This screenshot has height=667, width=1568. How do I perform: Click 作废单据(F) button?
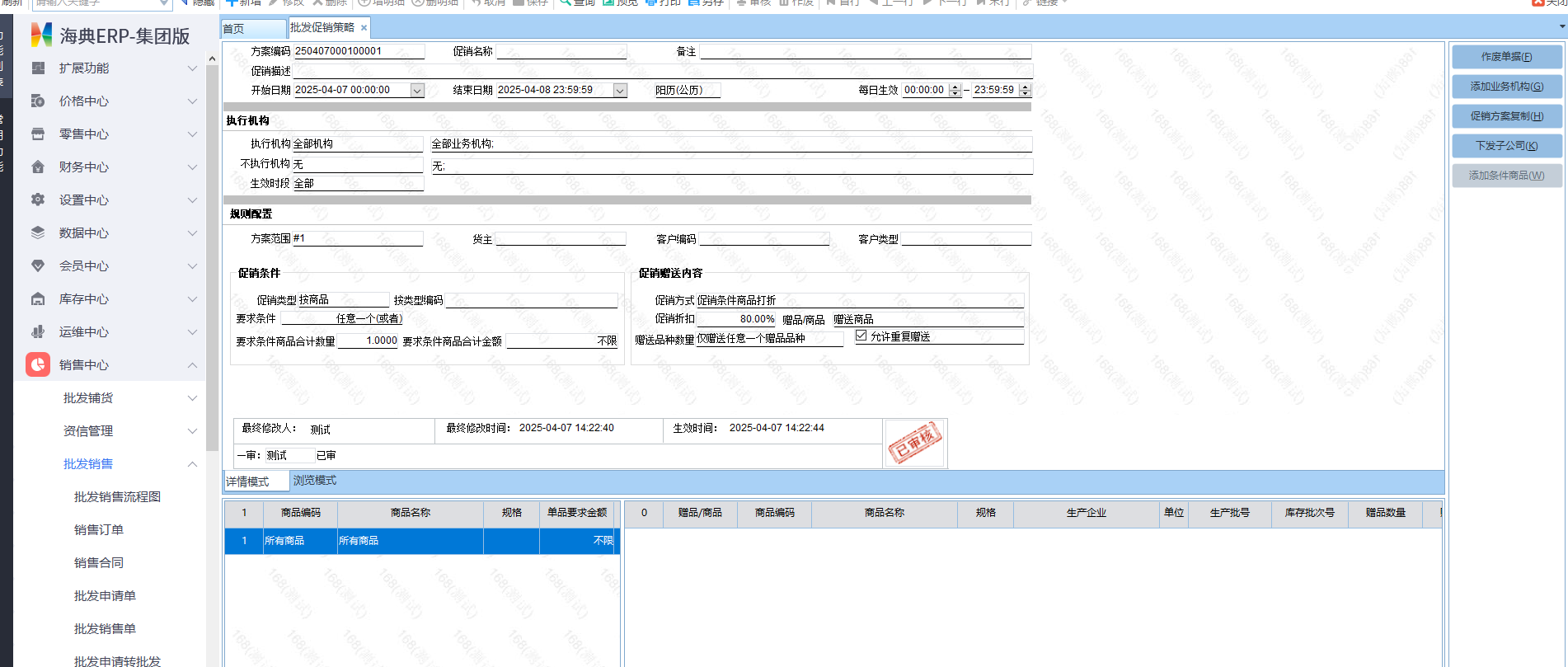point(1506,57)
